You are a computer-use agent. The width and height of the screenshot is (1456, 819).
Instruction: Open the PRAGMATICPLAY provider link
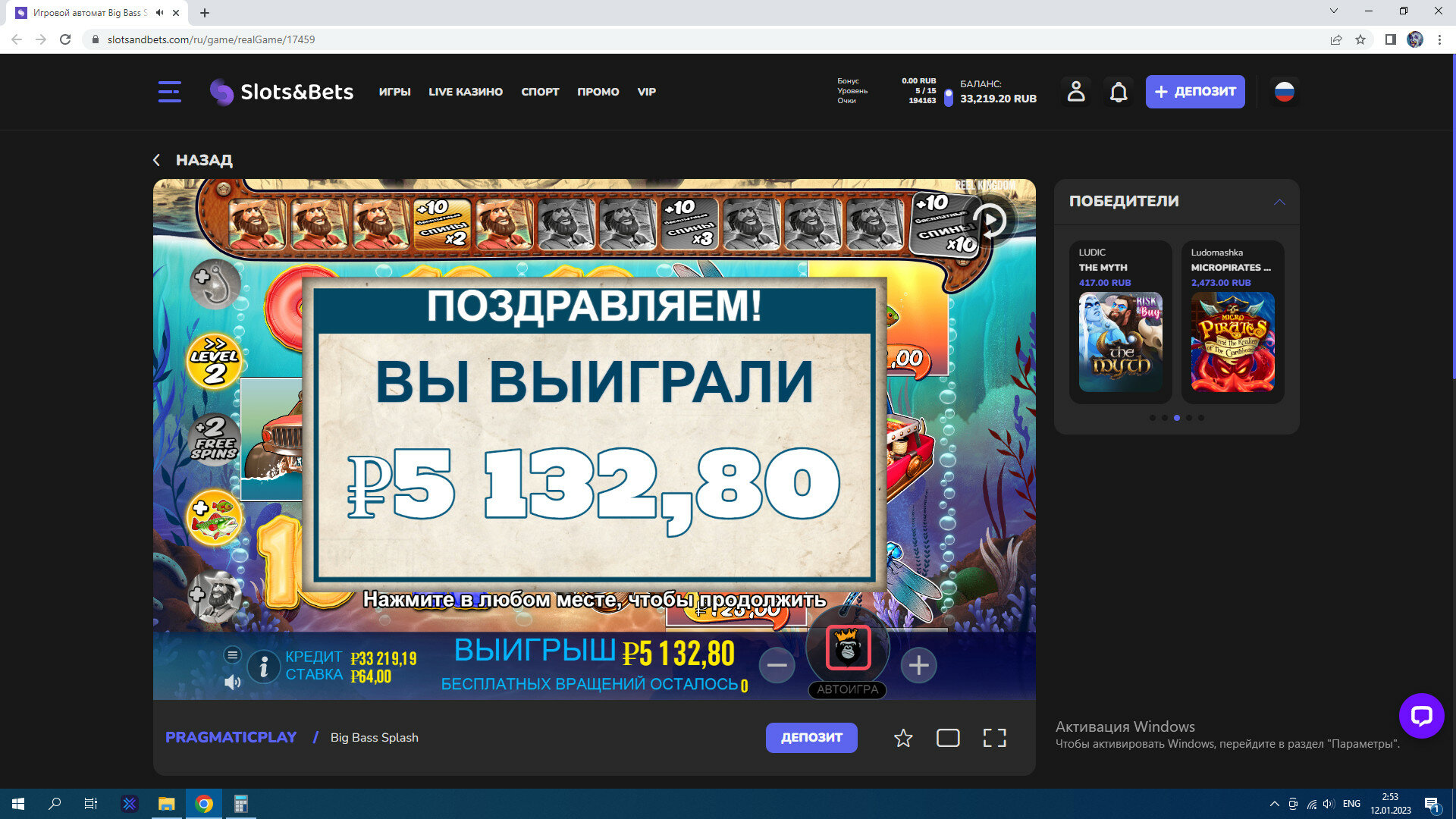click(231, 738)
